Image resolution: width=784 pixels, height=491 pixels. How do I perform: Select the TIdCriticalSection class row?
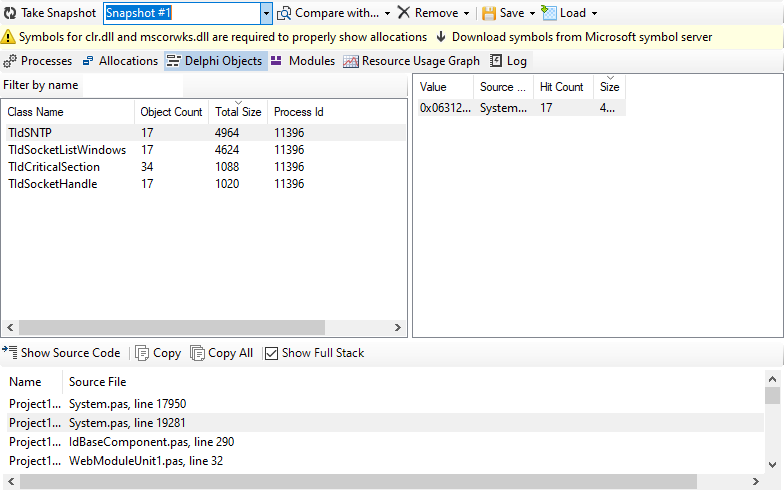(x=54, y=167)
